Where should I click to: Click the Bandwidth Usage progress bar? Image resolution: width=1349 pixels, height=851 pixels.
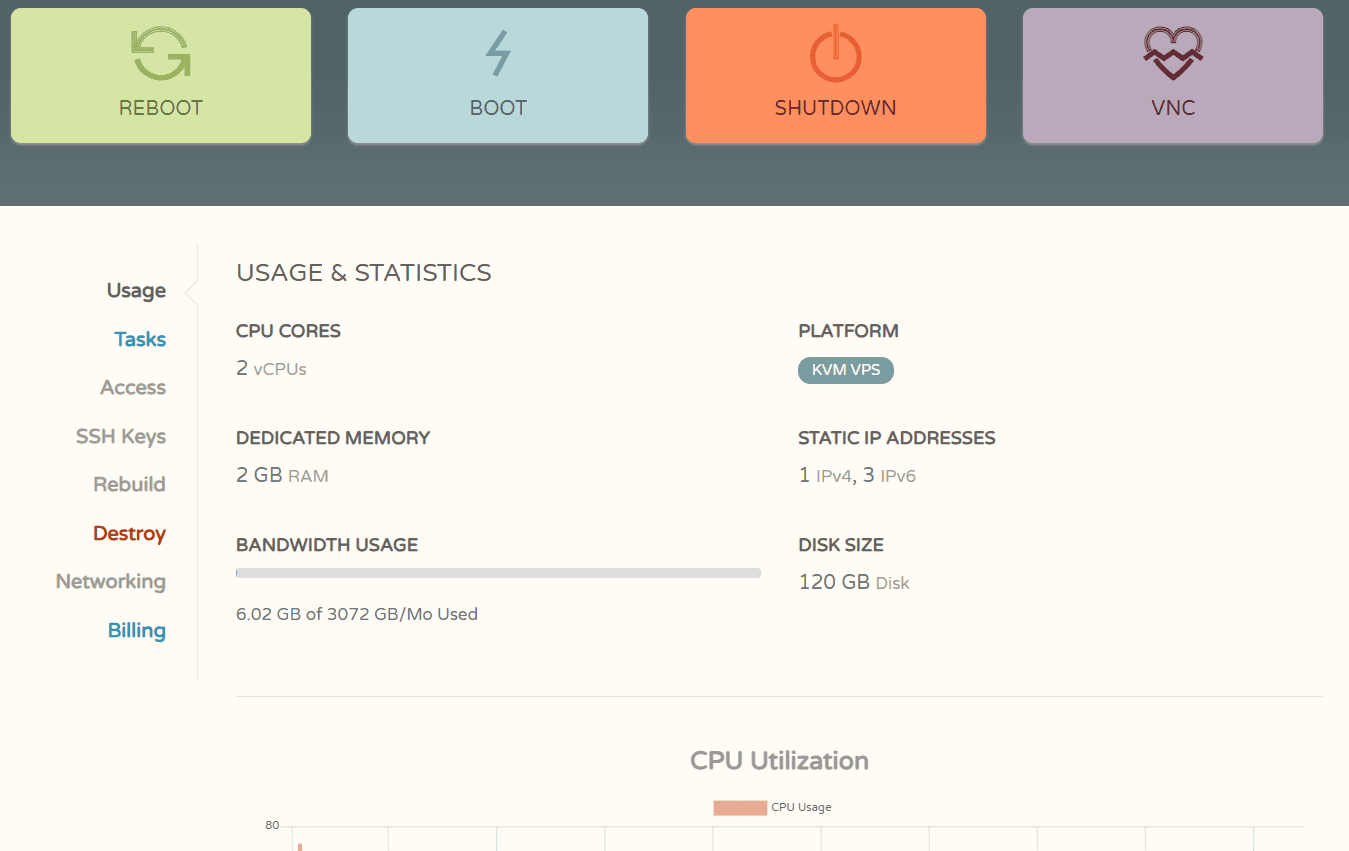coord(498,573)
